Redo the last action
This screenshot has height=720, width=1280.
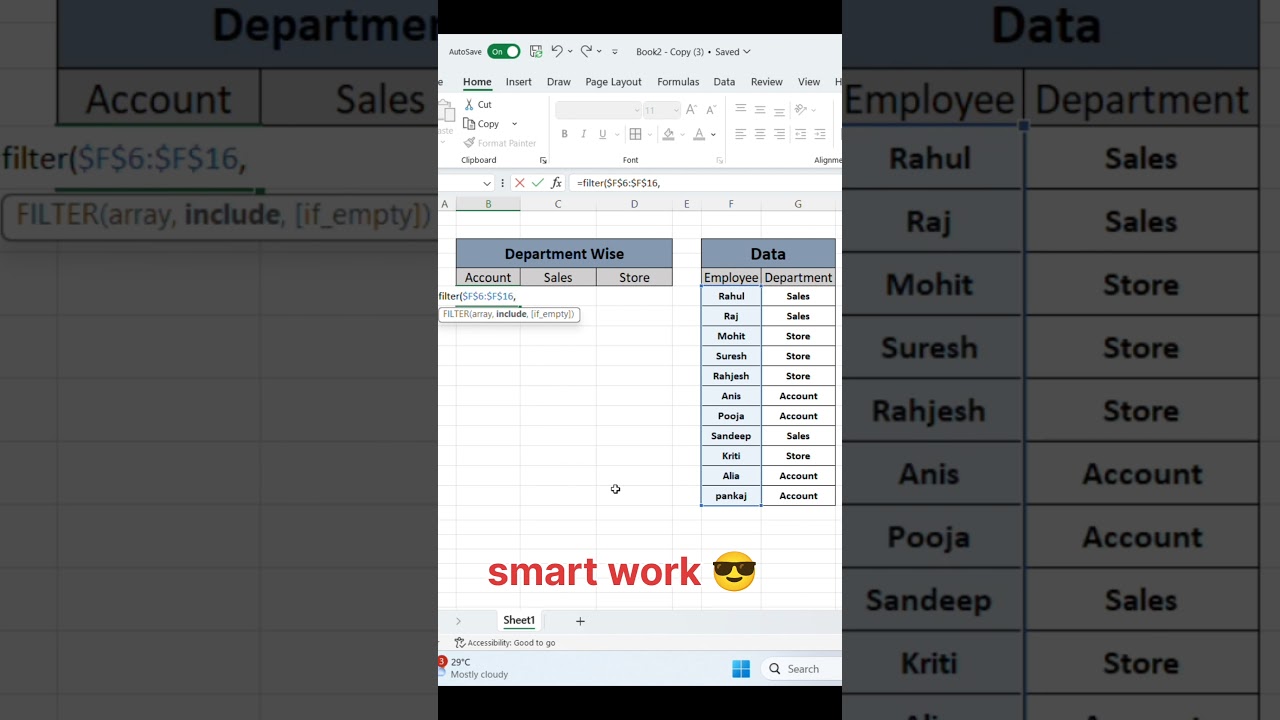click(586, 52)
